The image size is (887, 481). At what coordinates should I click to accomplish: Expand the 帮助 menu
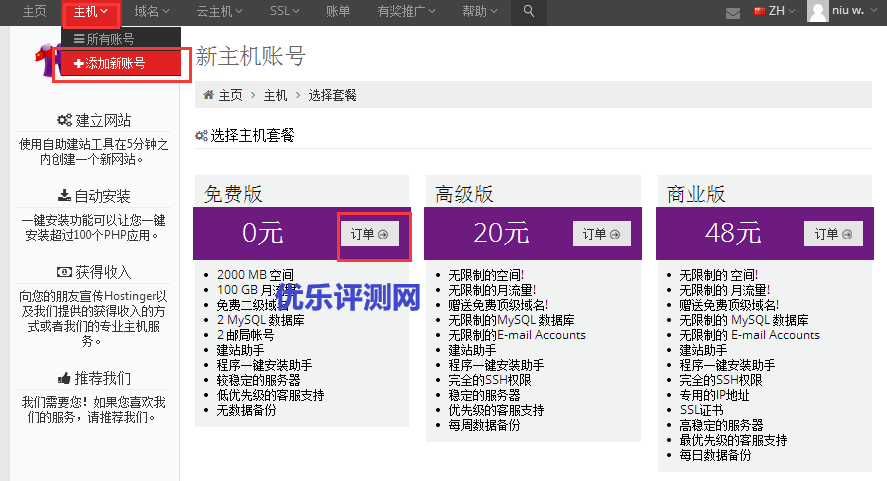coord(482,12)
